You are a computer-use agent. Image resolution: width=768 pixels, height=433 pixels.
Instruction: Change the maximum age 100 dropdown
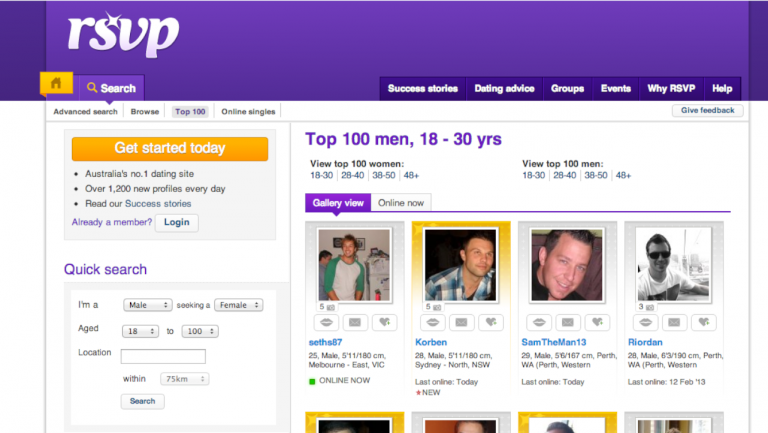(200, 331)
